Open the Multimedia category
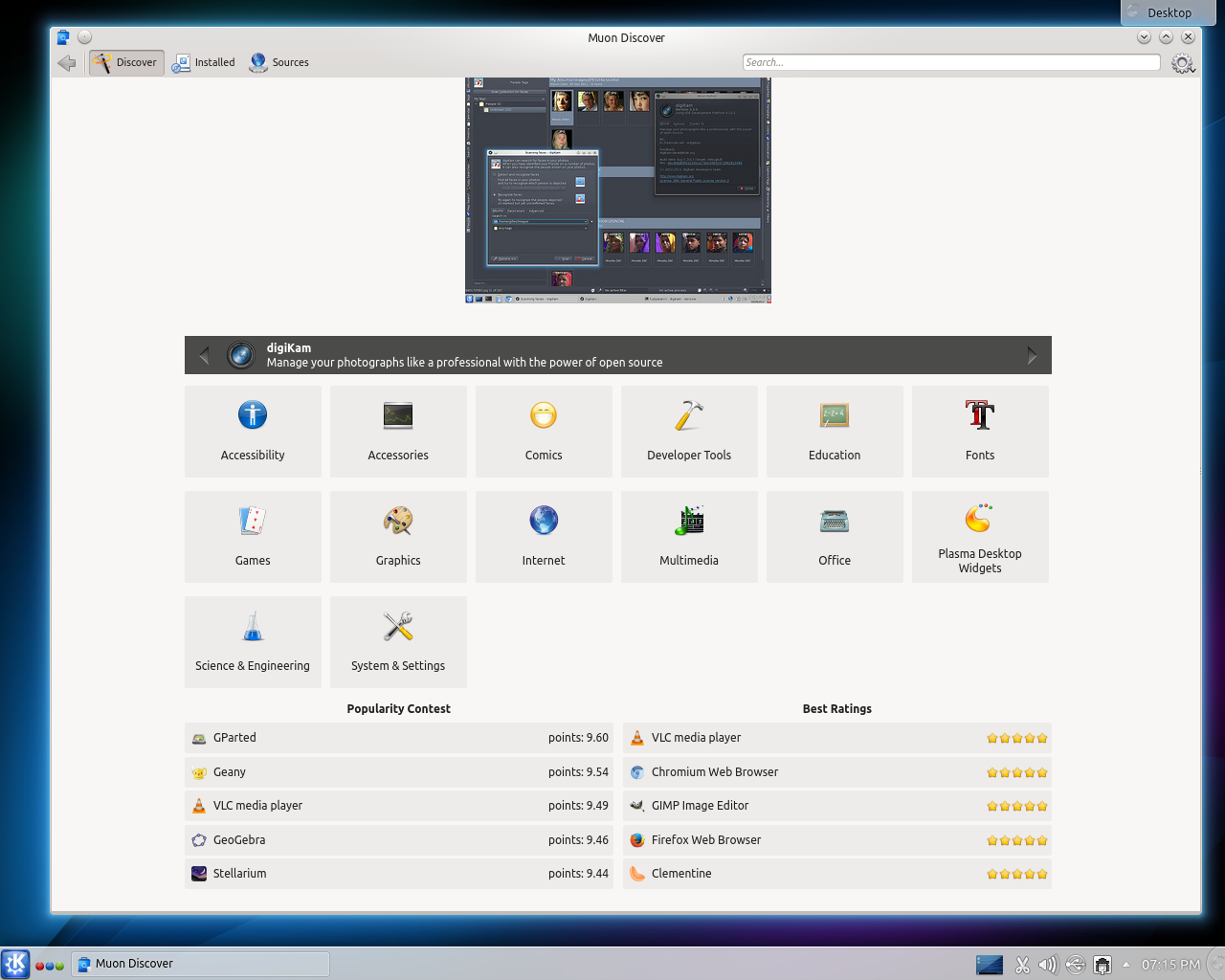The height and width of the screenshot is (980, 1225). (689, 537)
